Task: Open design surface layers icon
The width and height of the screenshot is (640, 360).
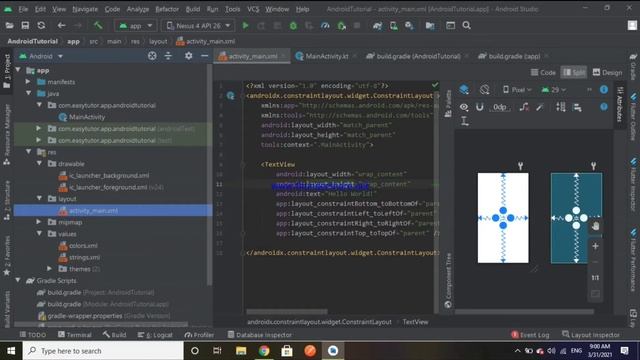Action: (464, 90)
